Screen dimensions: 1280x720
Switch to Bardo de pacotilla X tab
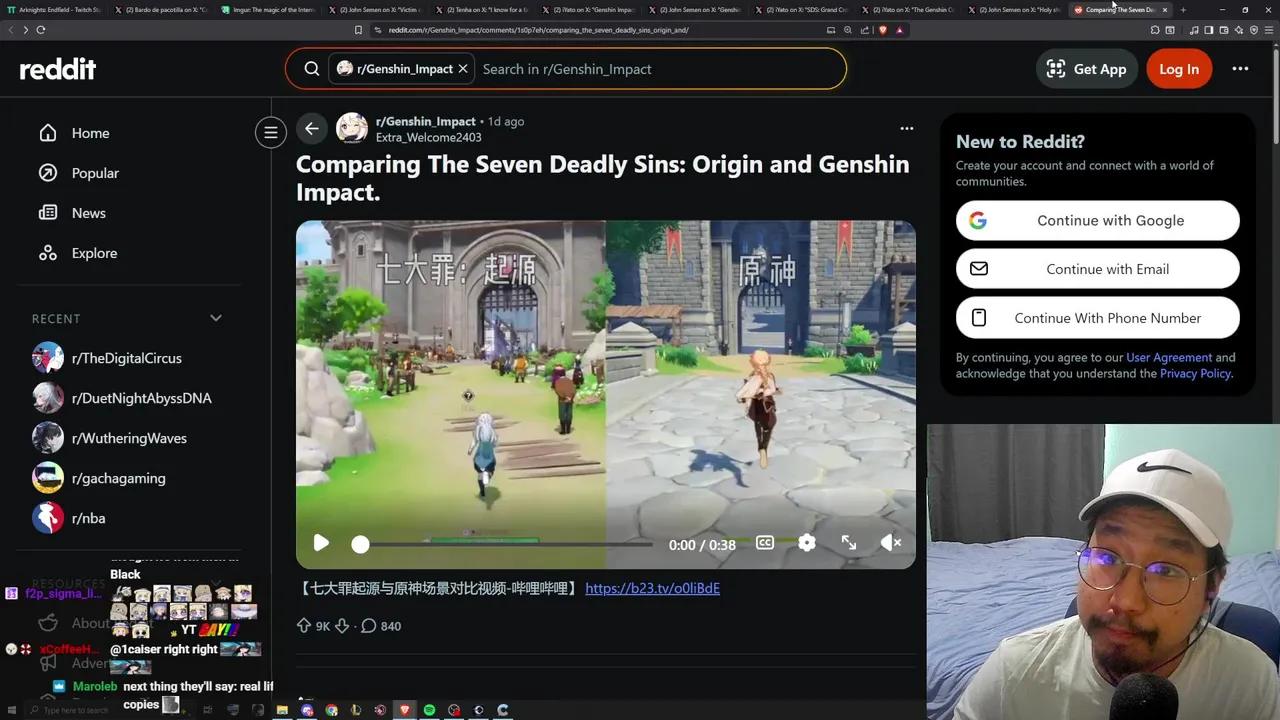point(160,10)
